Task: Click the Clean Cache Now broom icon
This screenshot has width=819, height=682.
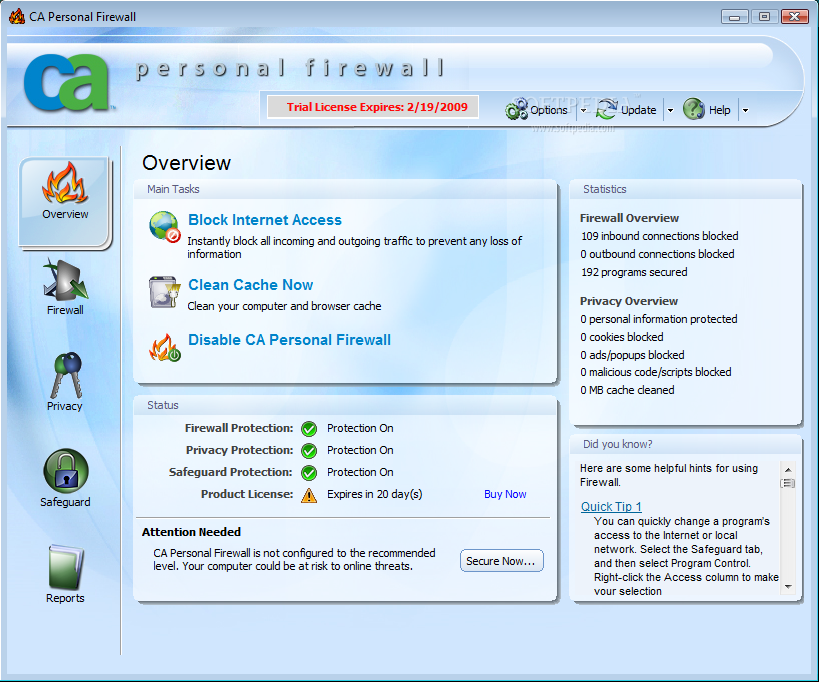Action: point(165,292)
